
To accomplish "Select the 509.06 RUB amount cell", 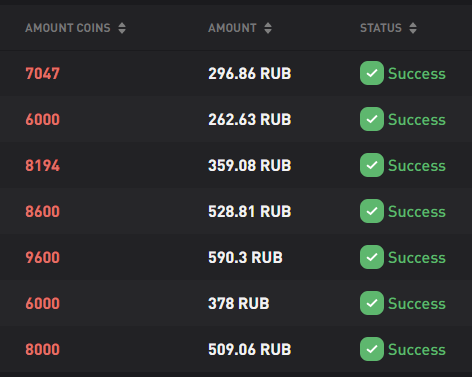I will 250,349.
